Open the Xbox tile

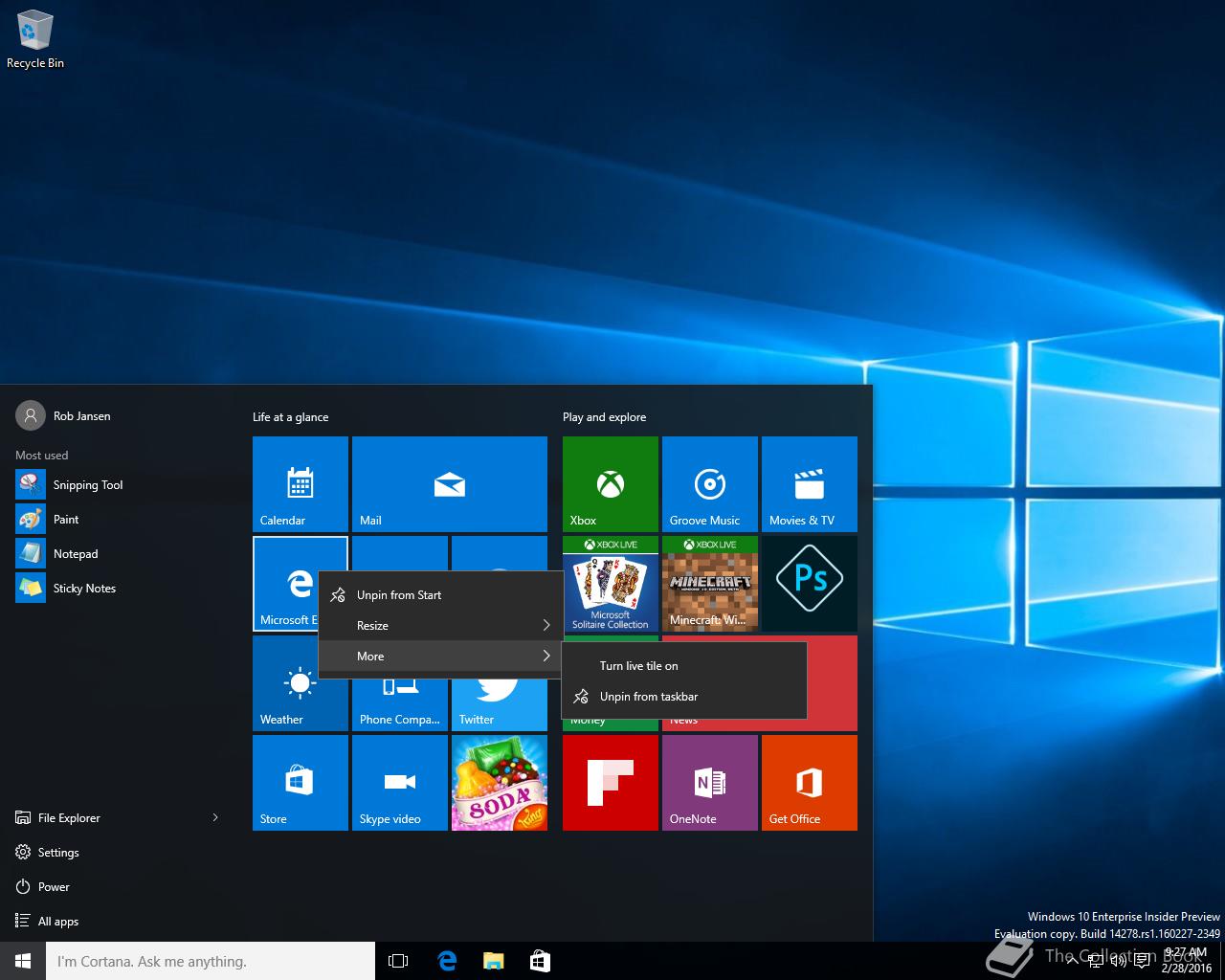(610, 483)
